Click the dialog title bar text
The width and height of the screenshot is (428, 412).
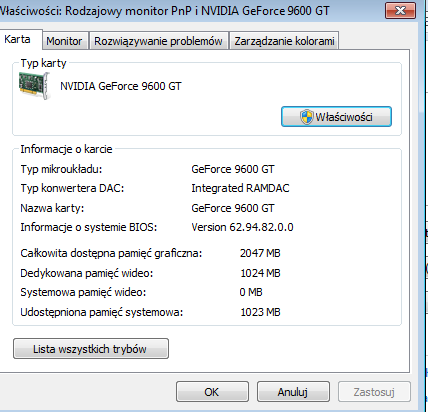pos(164,11)
